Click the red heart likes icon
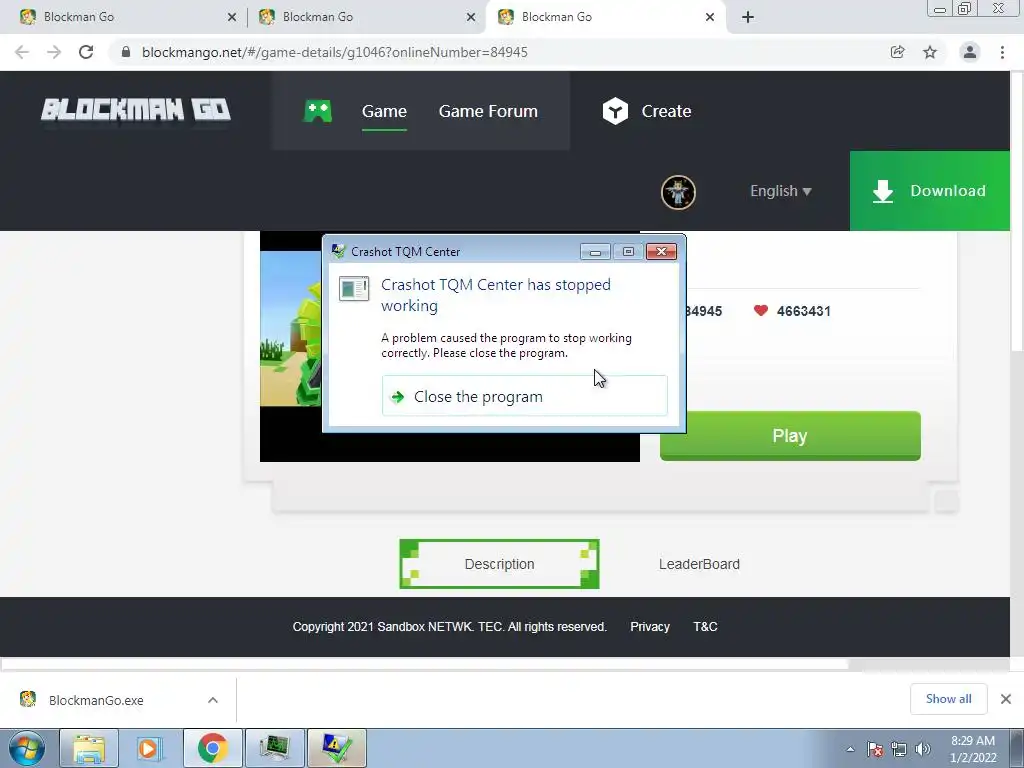Screen dimensions: 1024x768 (760, 310)
